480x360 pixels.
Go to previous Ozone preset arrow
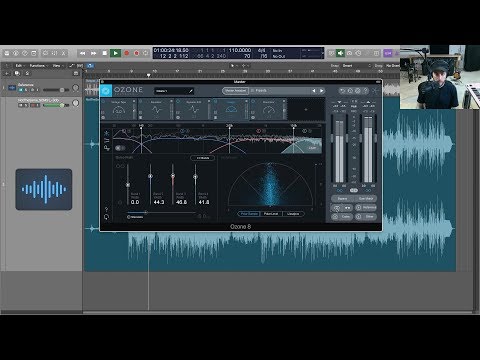coord(314,91)
